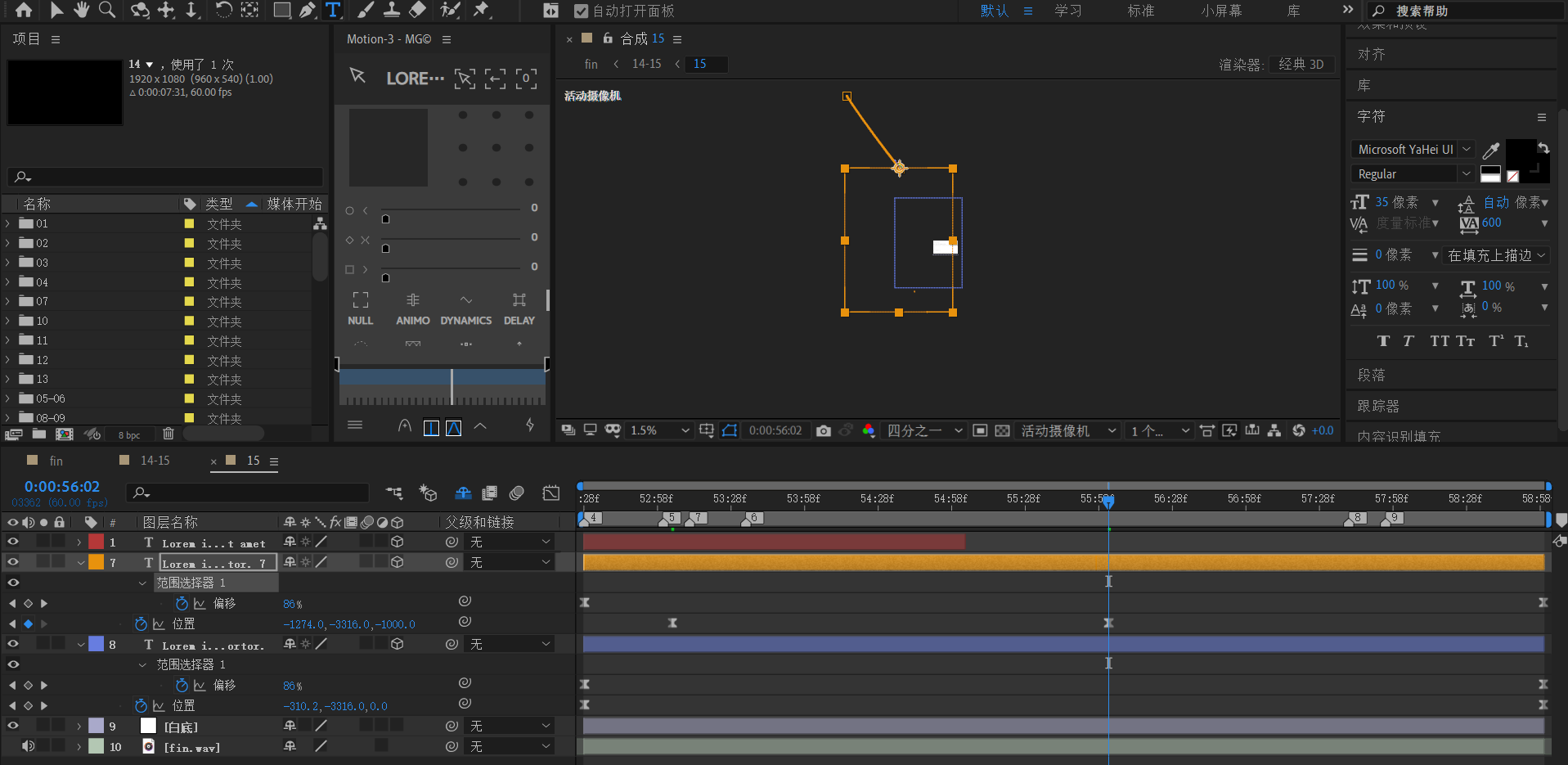The image size is (1568, 765).
Task: Toggle position stopwatch on layer 8
Action: tap(141, 705)
